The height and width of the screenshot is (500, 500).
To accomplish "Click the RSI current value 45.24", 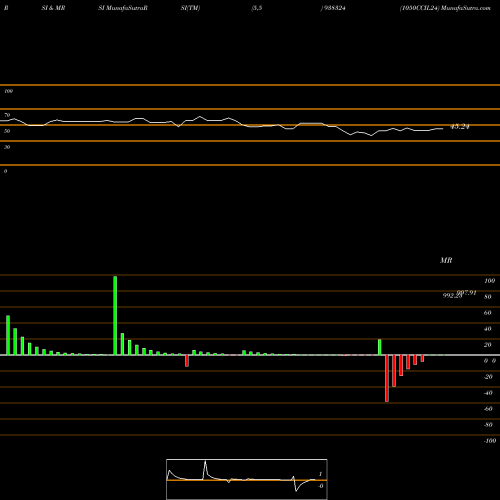I will (x=460, y=127).
